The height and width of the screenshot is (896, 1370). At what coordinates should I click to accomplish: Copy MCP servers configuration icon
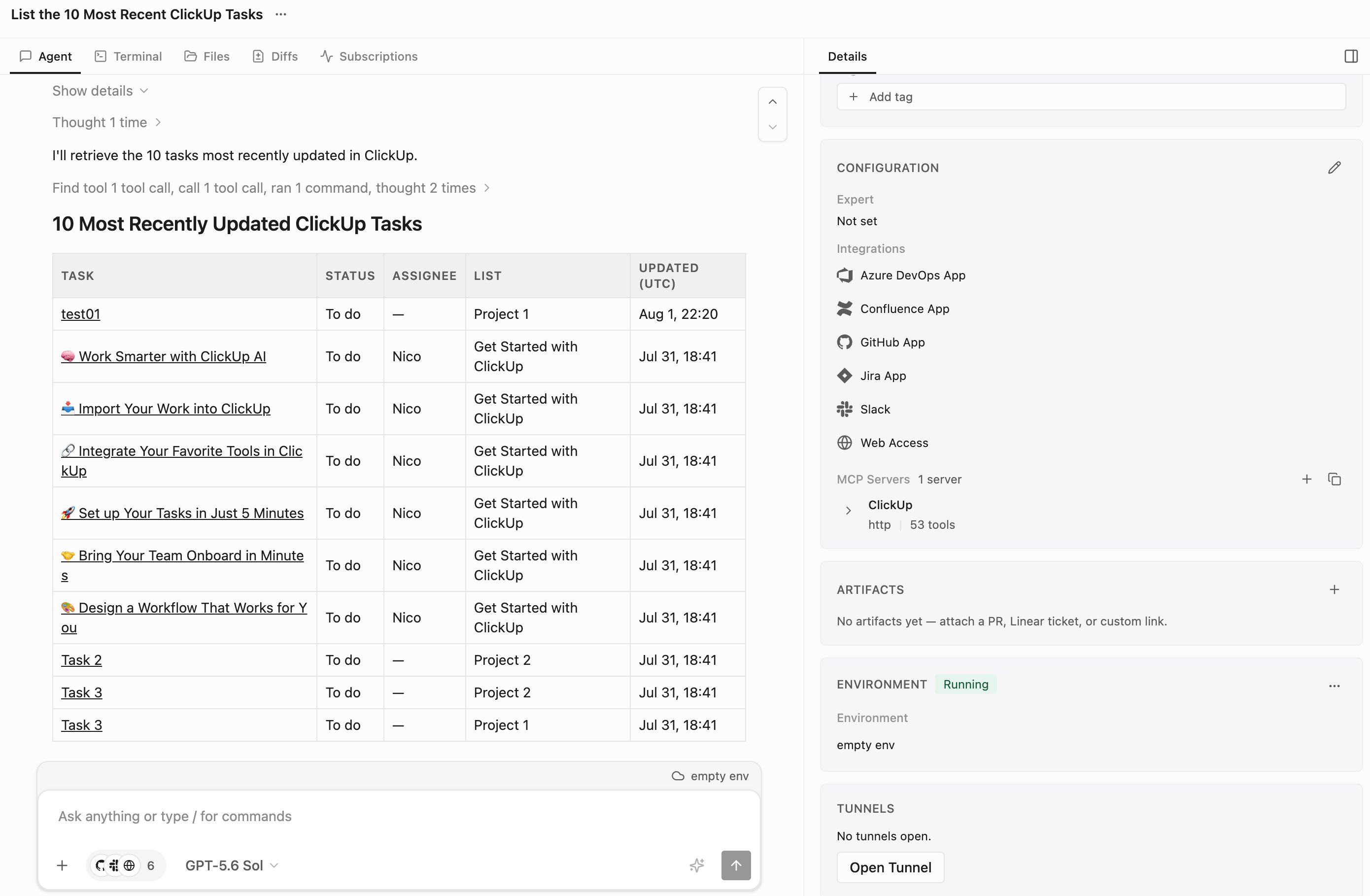point(1335,479)
